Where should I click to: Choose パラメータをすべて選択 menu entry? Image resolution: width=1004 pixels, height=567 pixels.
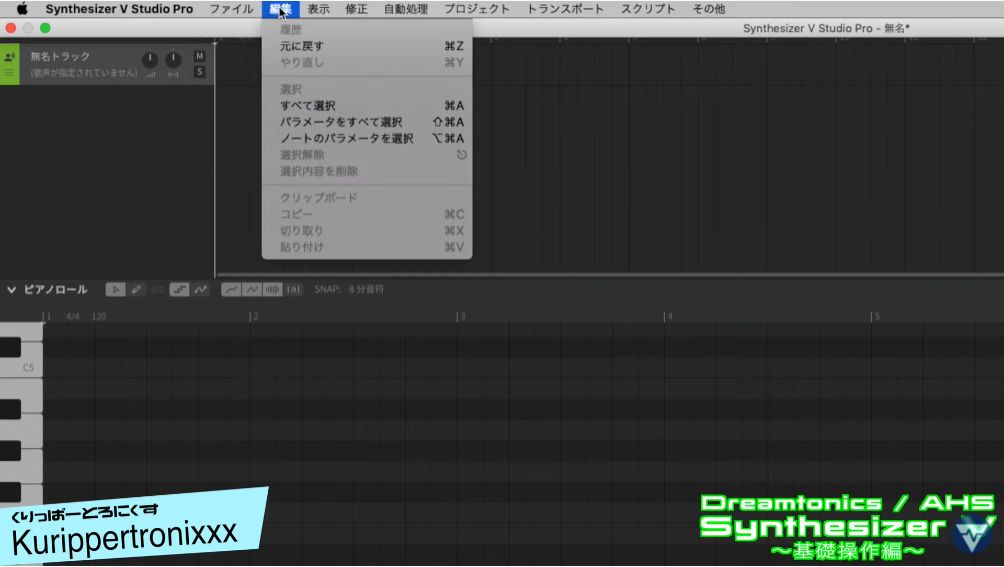pos(367,122)
